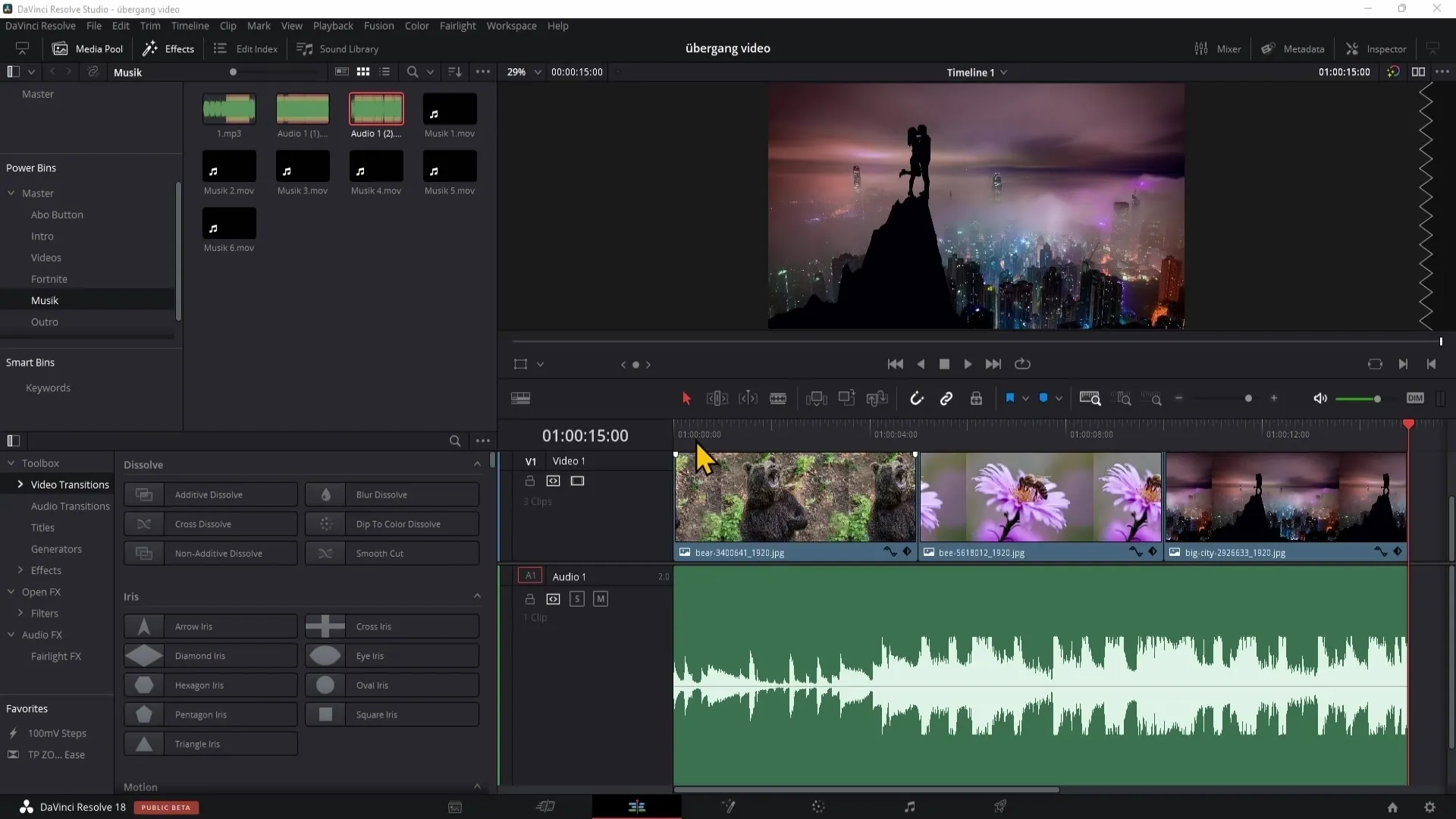
Task: Toggle solo on Audio 1 track
Action: point(577,599)
